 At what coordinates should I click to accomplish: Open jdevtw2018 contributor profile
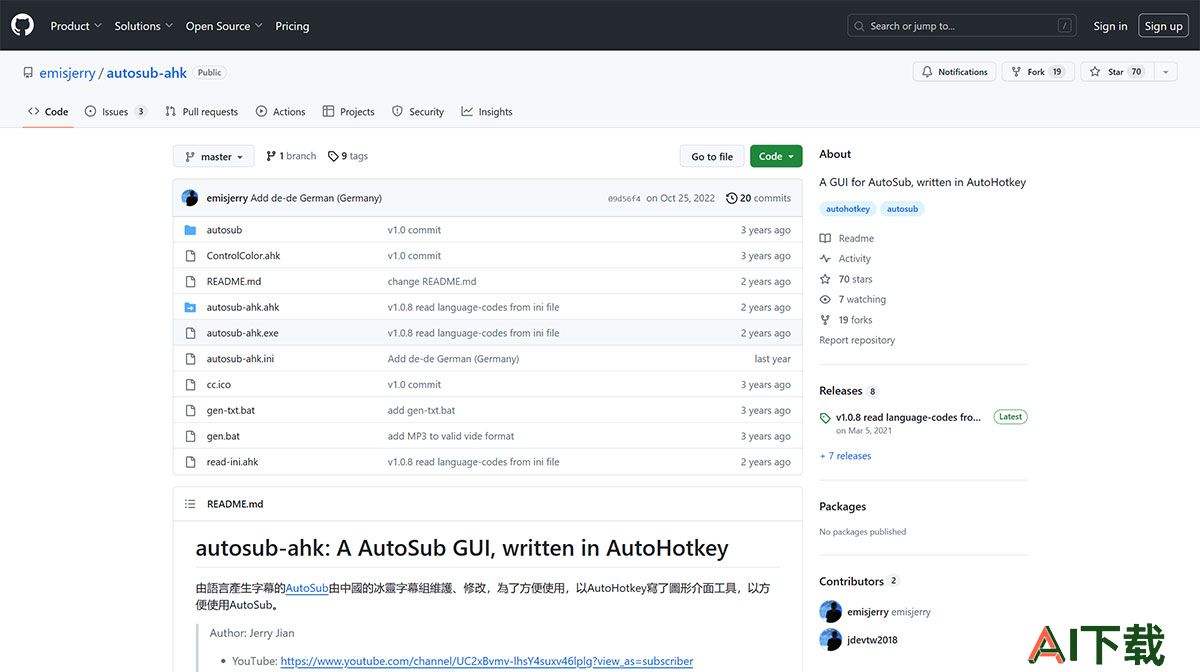[x=872, y=640]
